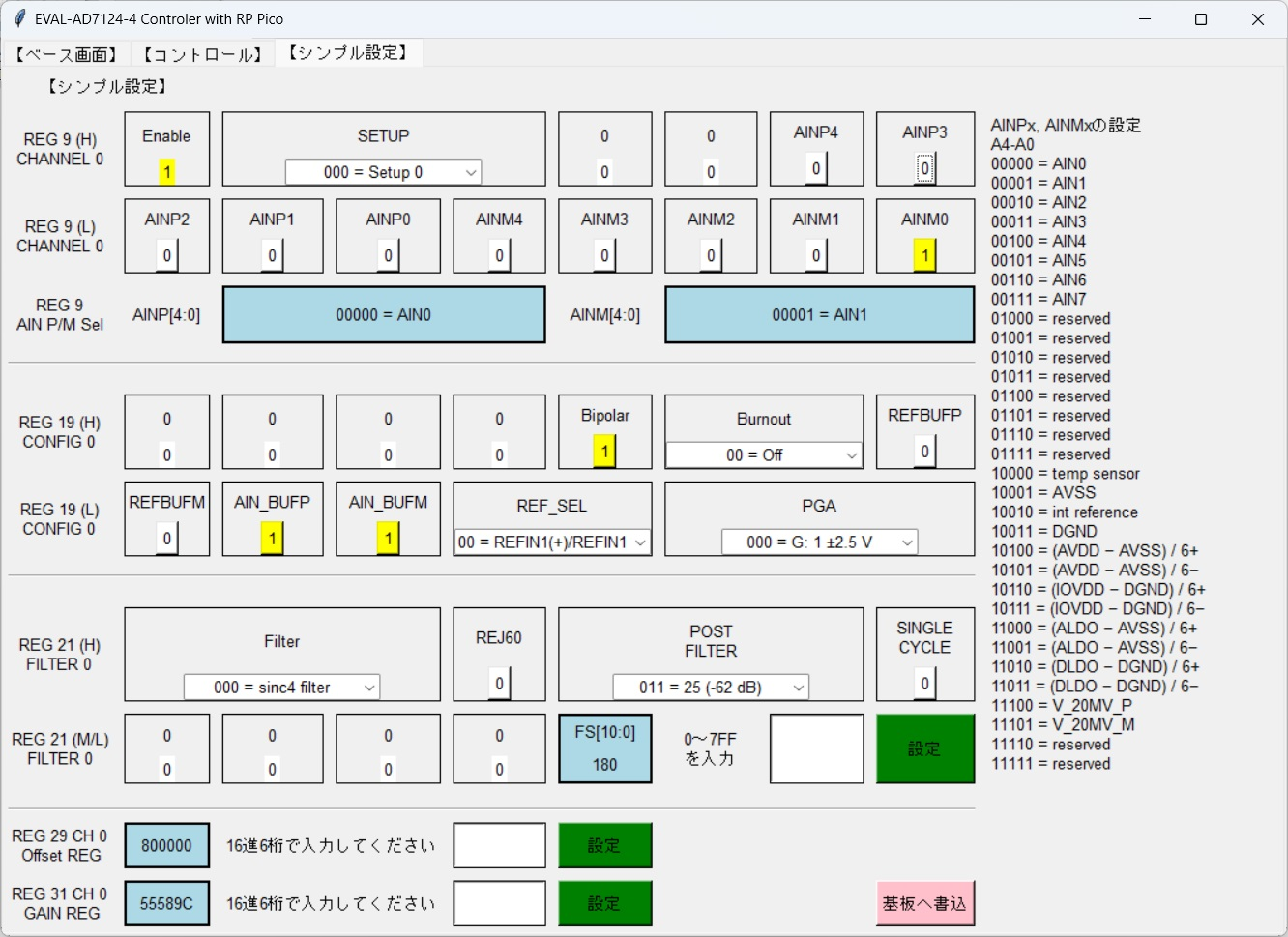Image resolution: width=1288 pixels, height=937 pixels.
Task: Click the pink 基板へ書込 button
Action: pos(924,903)
